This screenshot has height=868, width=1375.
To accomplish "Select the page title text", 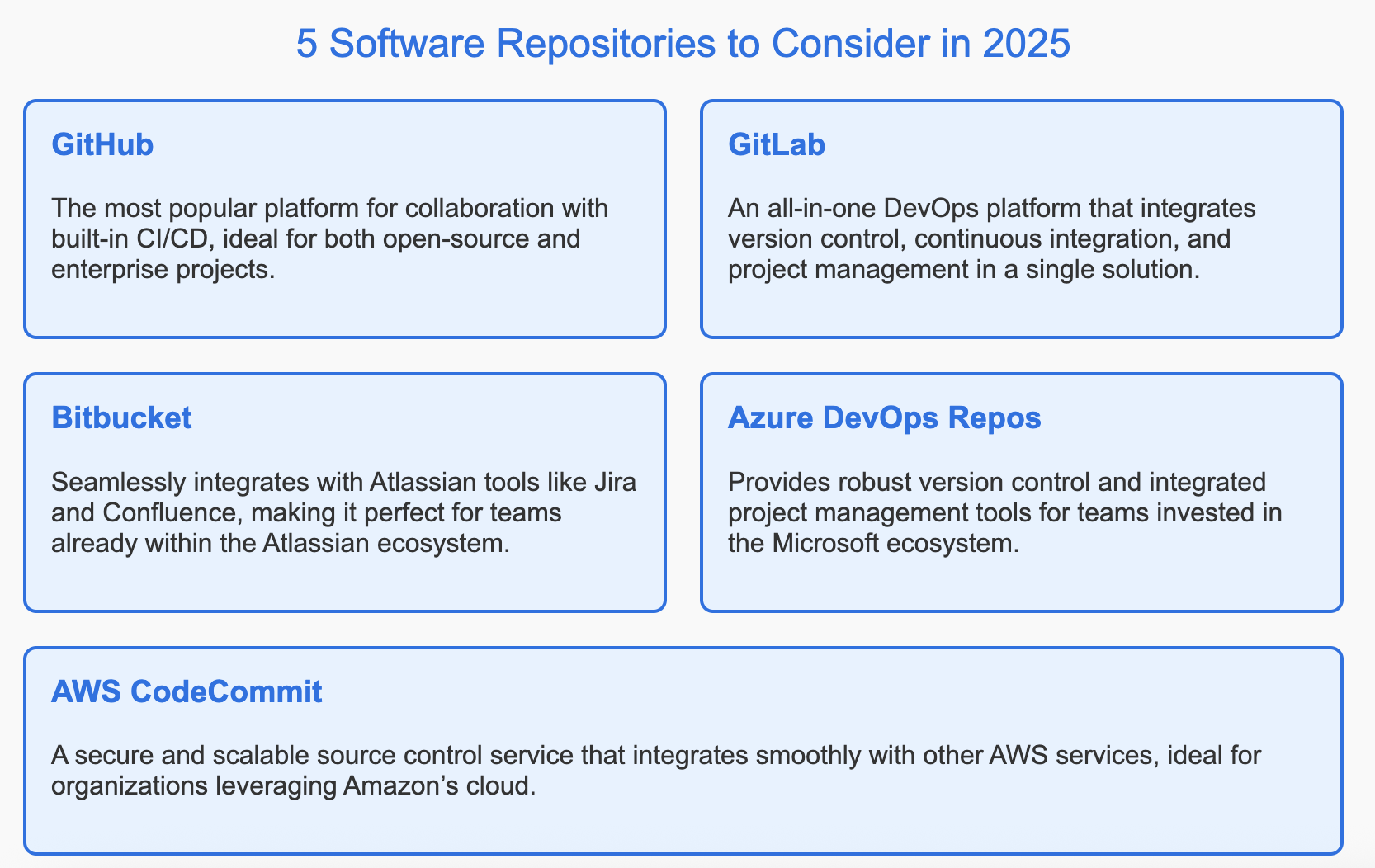I will 683,45.
